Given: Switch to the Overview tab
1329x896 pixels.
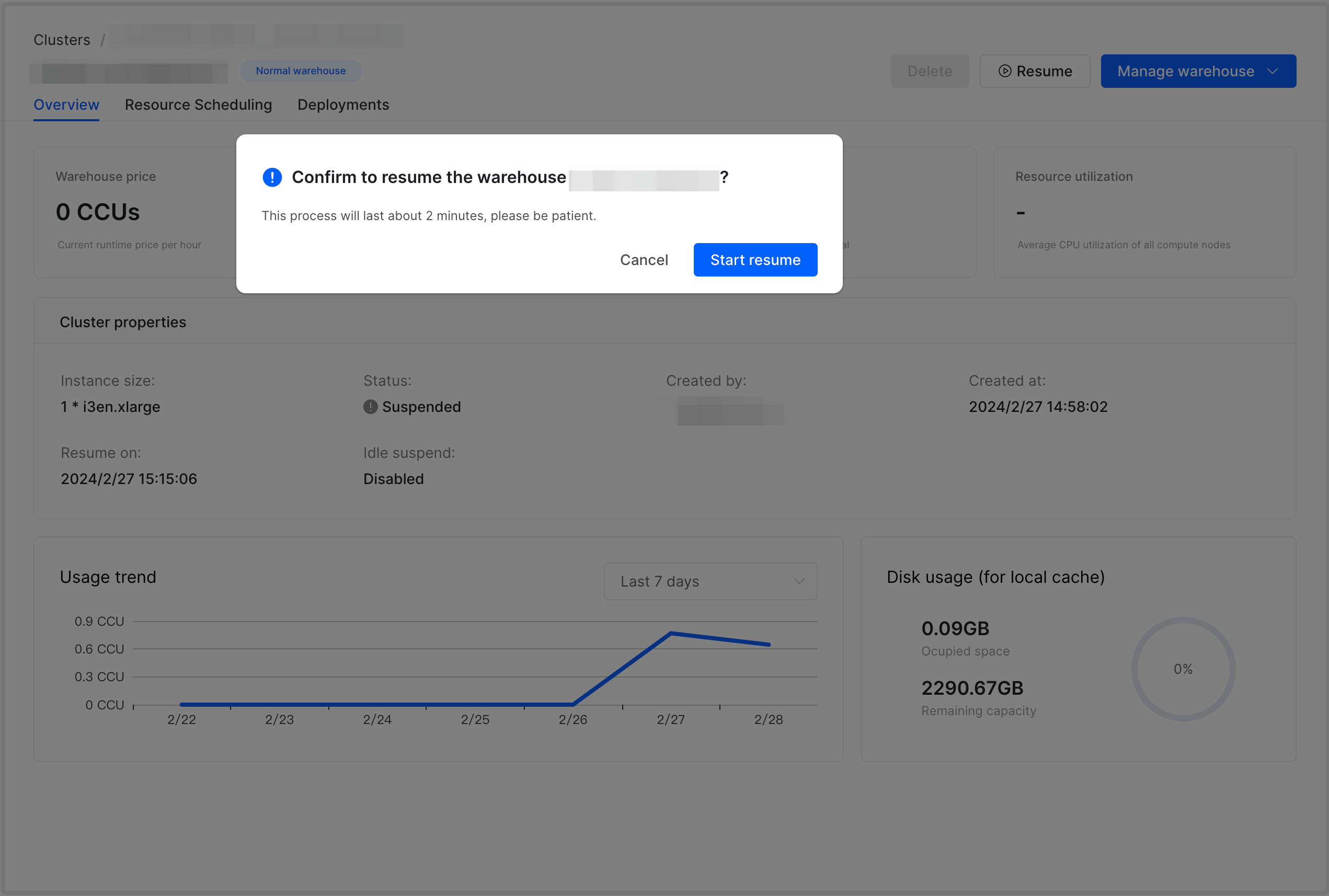Looking at the screenshot, I should pyautogui.click(x=66, y=105).
